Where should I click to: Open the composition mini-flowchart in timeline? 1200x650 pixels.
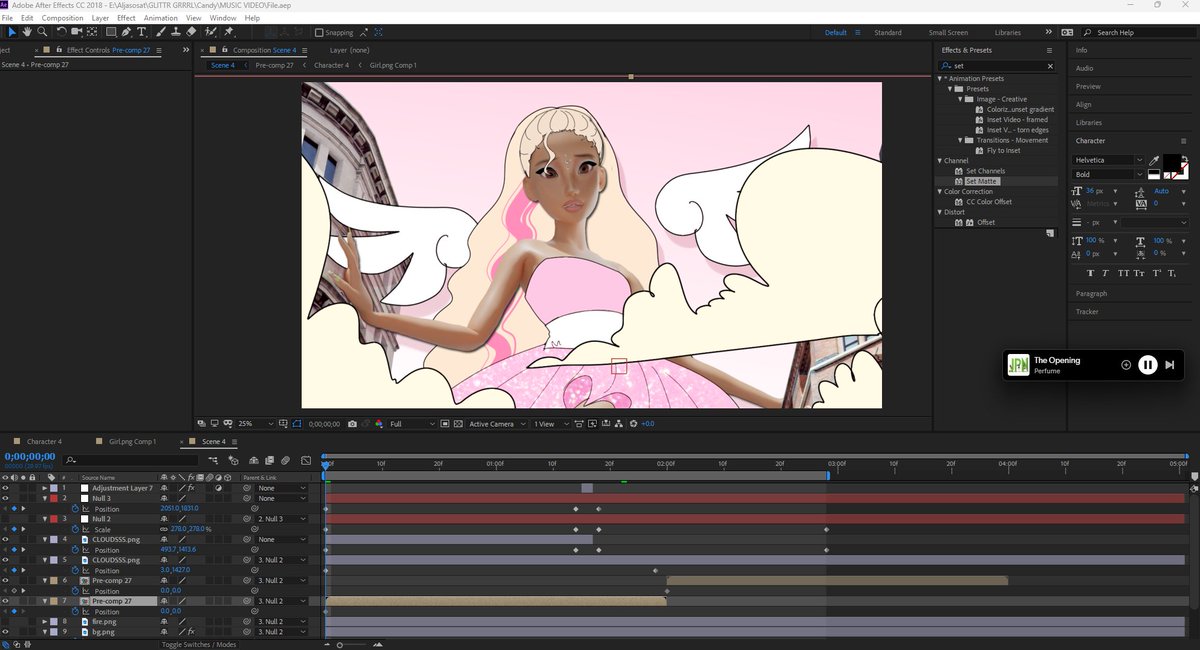(x=213, y=460)
